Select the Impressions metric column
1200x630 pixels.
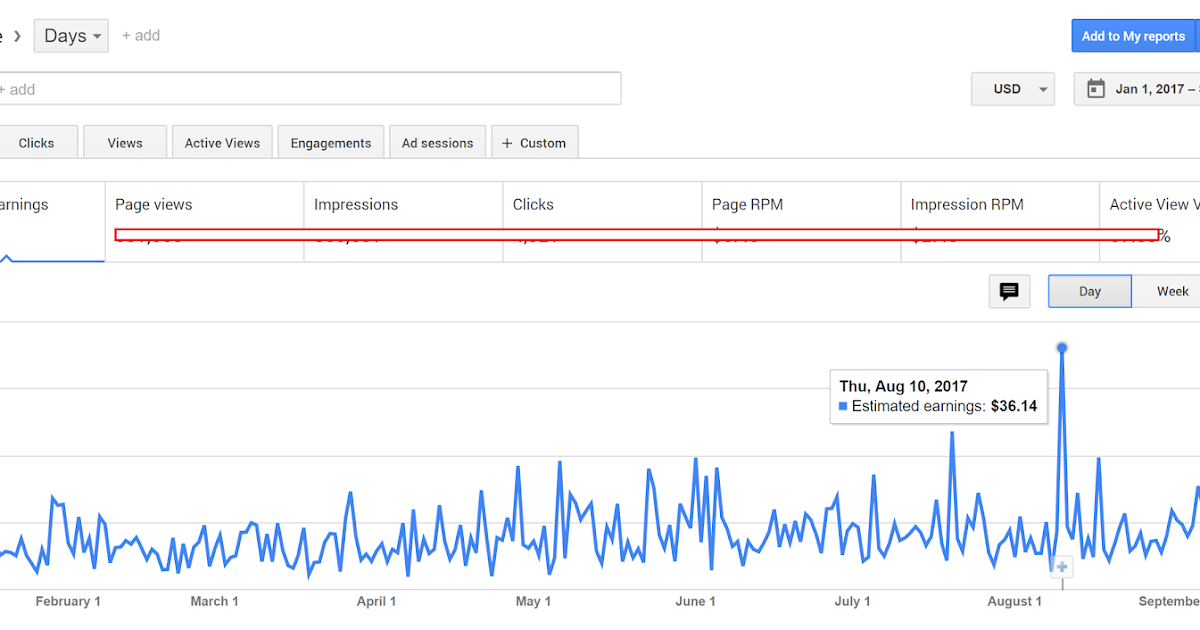pos(403,222)
